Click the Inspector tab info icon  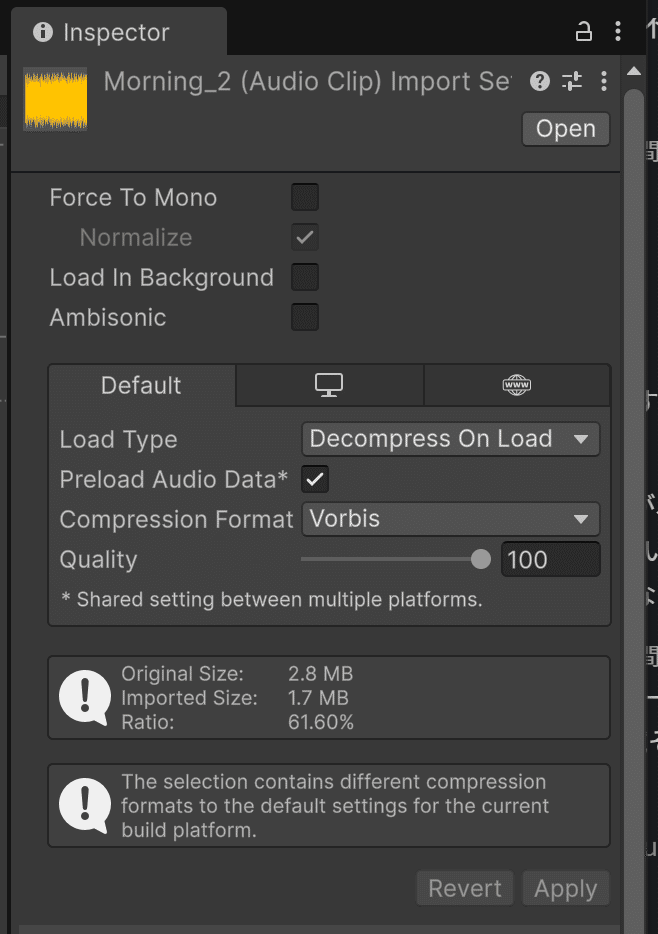[x=42, y=31]
